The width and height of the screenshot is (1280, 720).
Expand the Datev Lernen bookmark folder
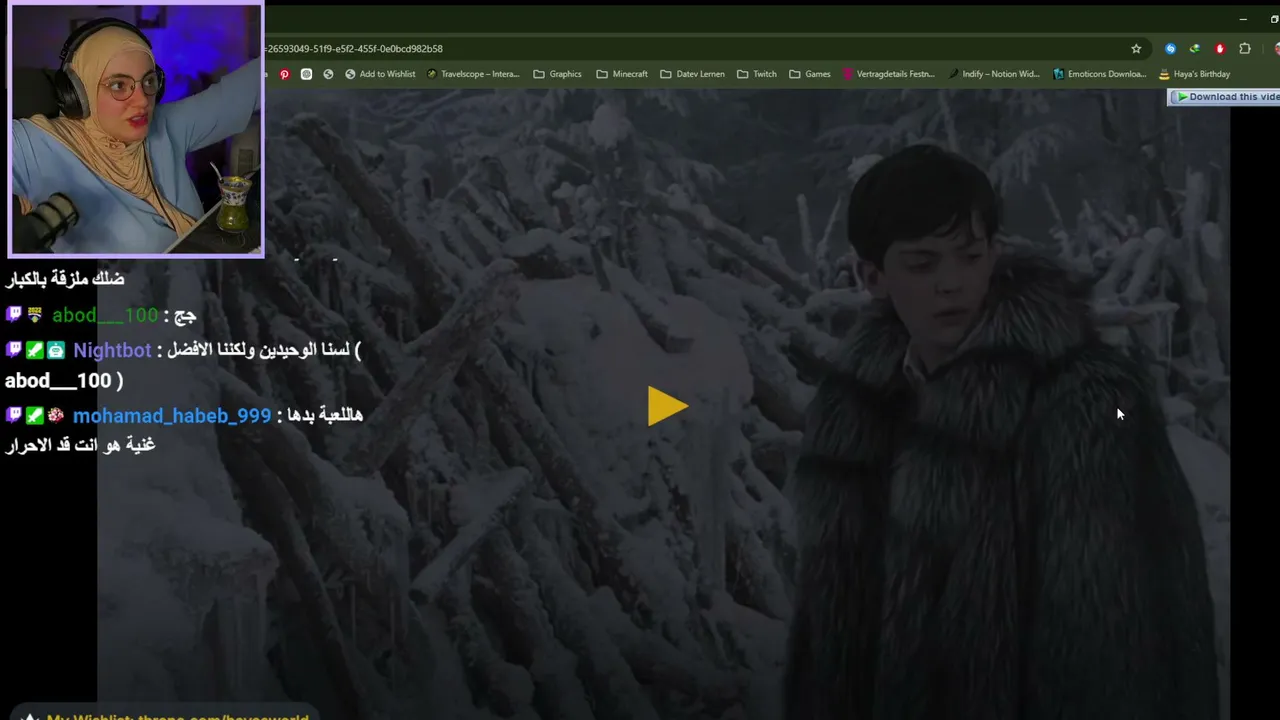point(692,74)
